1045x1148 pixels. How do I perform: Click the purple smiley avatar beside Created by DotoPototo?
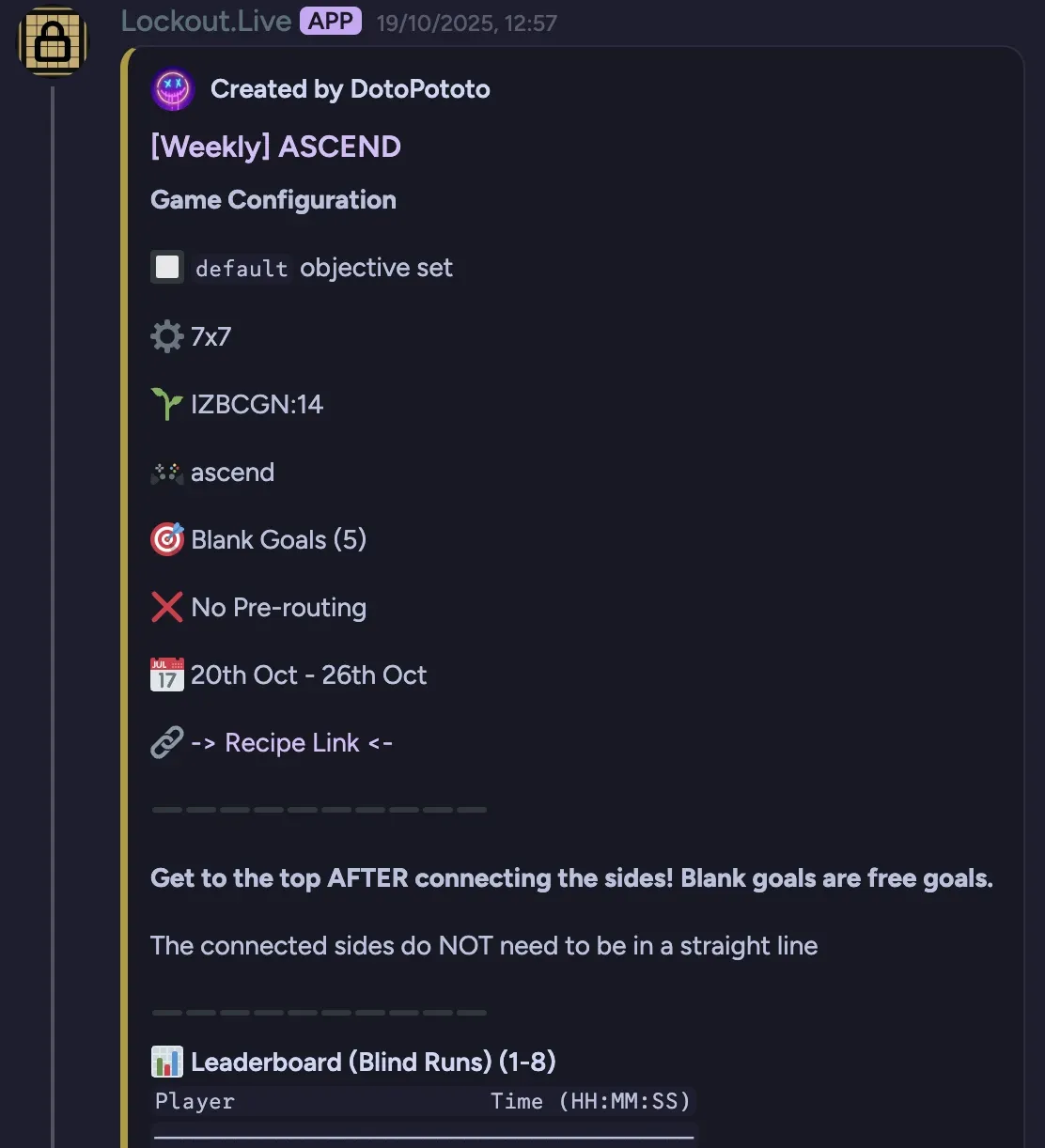point(173,89)
